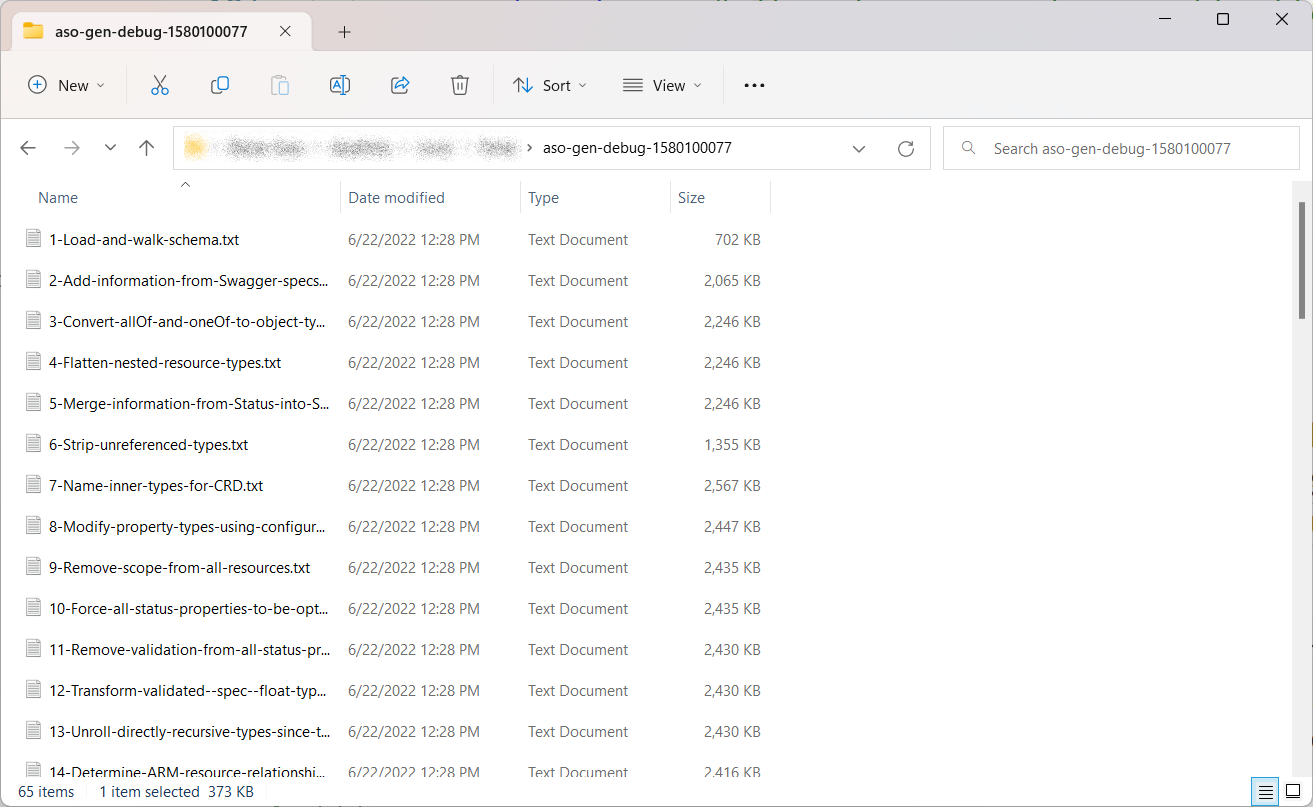Screen dimensions: 1313x807
Task: Click icon of 9-Remove-scope-from-all-resources.txt
Action: coord(34,567)
